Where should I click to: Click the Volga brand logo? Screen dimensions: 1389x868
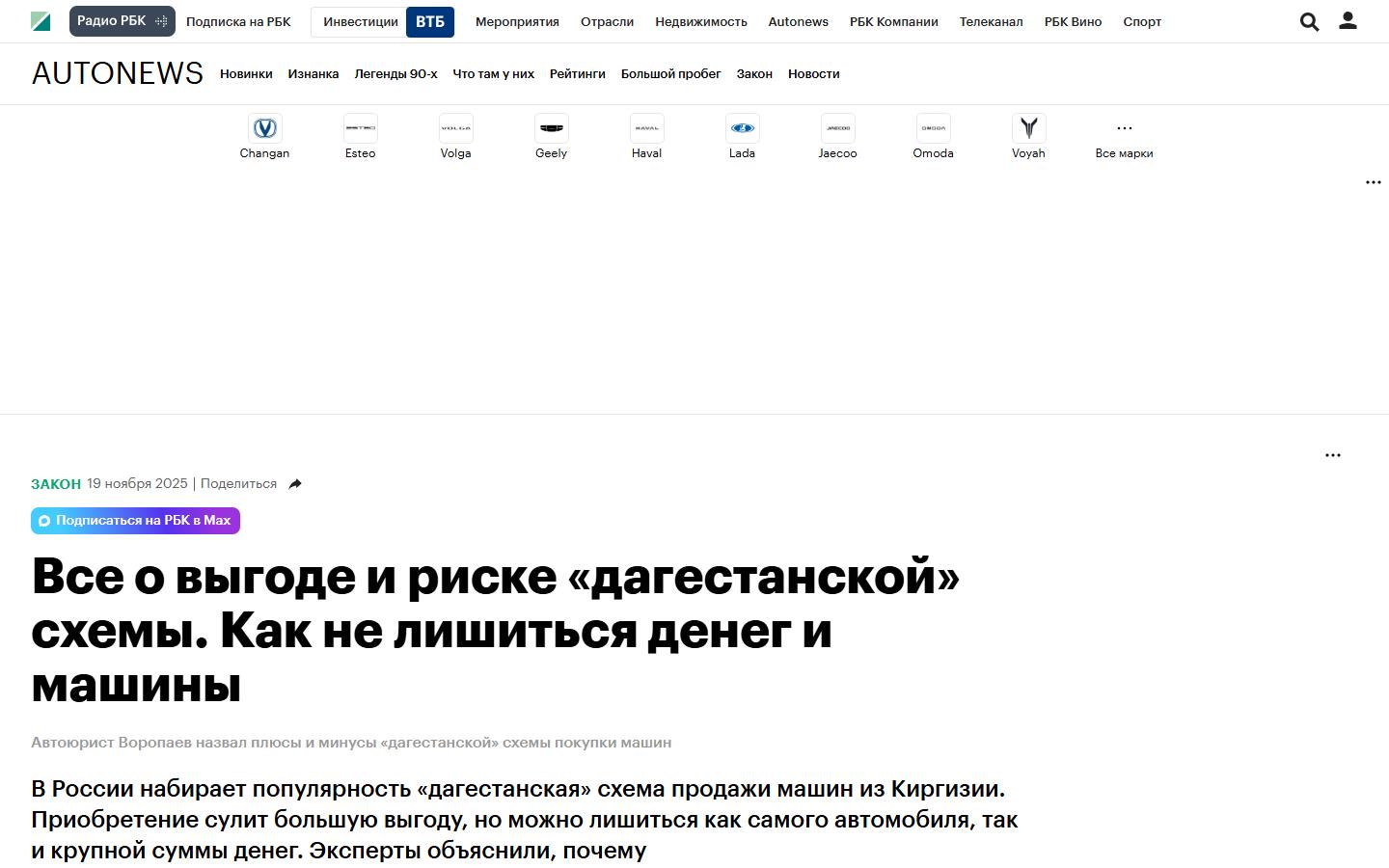point(455,128)
